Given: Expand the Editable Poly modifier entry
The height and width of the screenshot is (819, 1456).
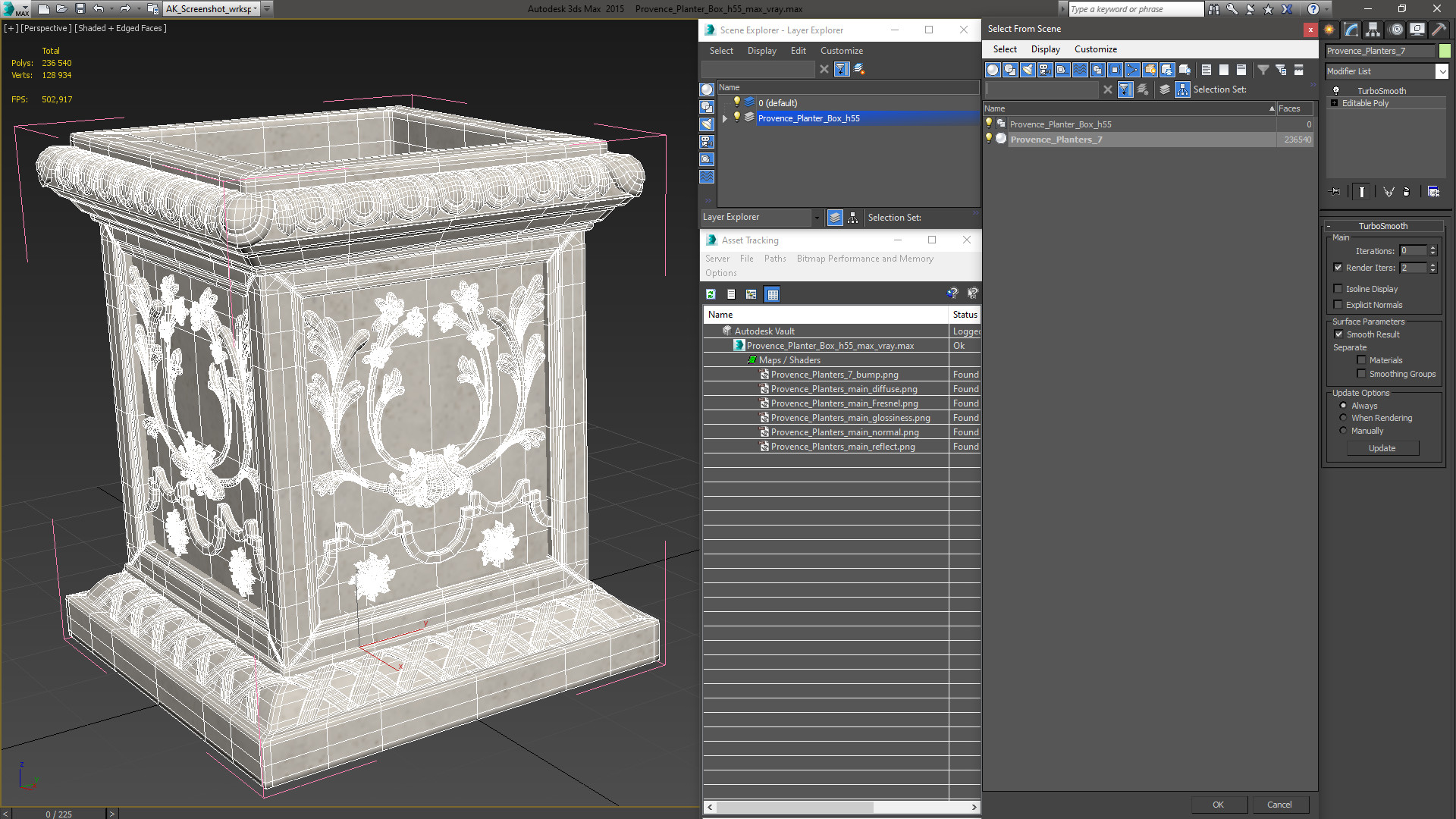Looking at the screenshot, I should 1334,103.
